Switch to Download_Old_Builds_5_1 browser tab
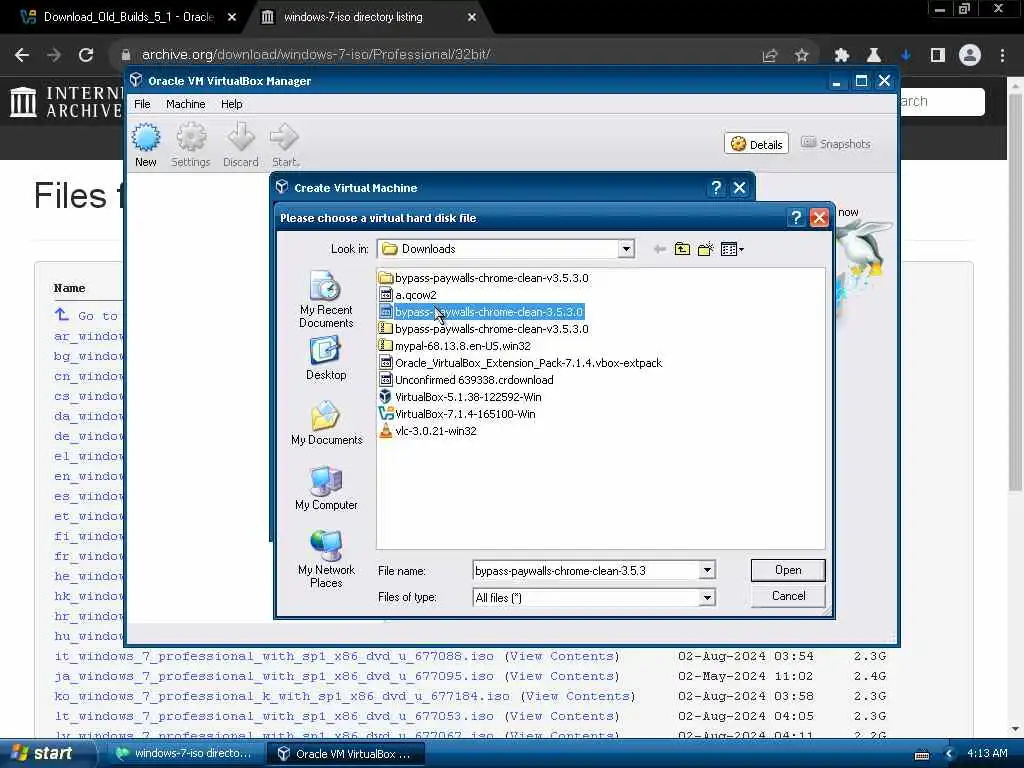Viewport: 1024px width, 768px height. click(128, 17)
